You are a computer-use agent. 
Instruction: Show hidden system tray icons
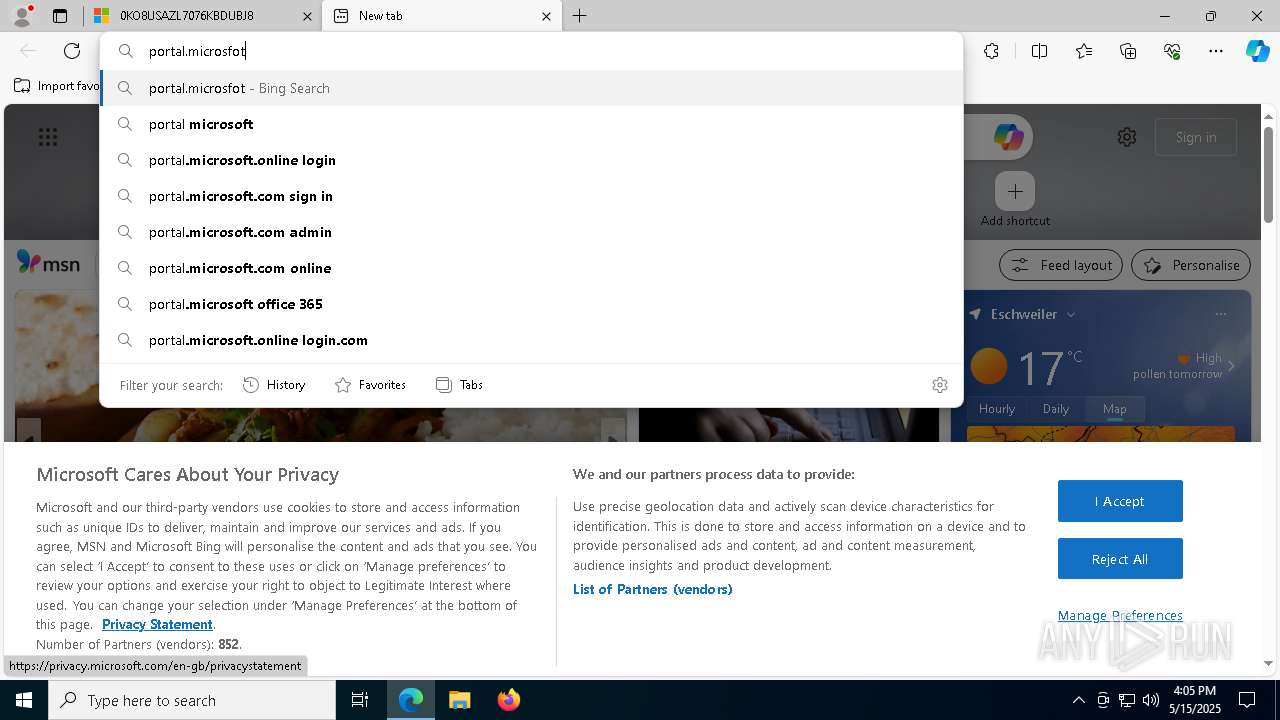(x=1078, y=700)
